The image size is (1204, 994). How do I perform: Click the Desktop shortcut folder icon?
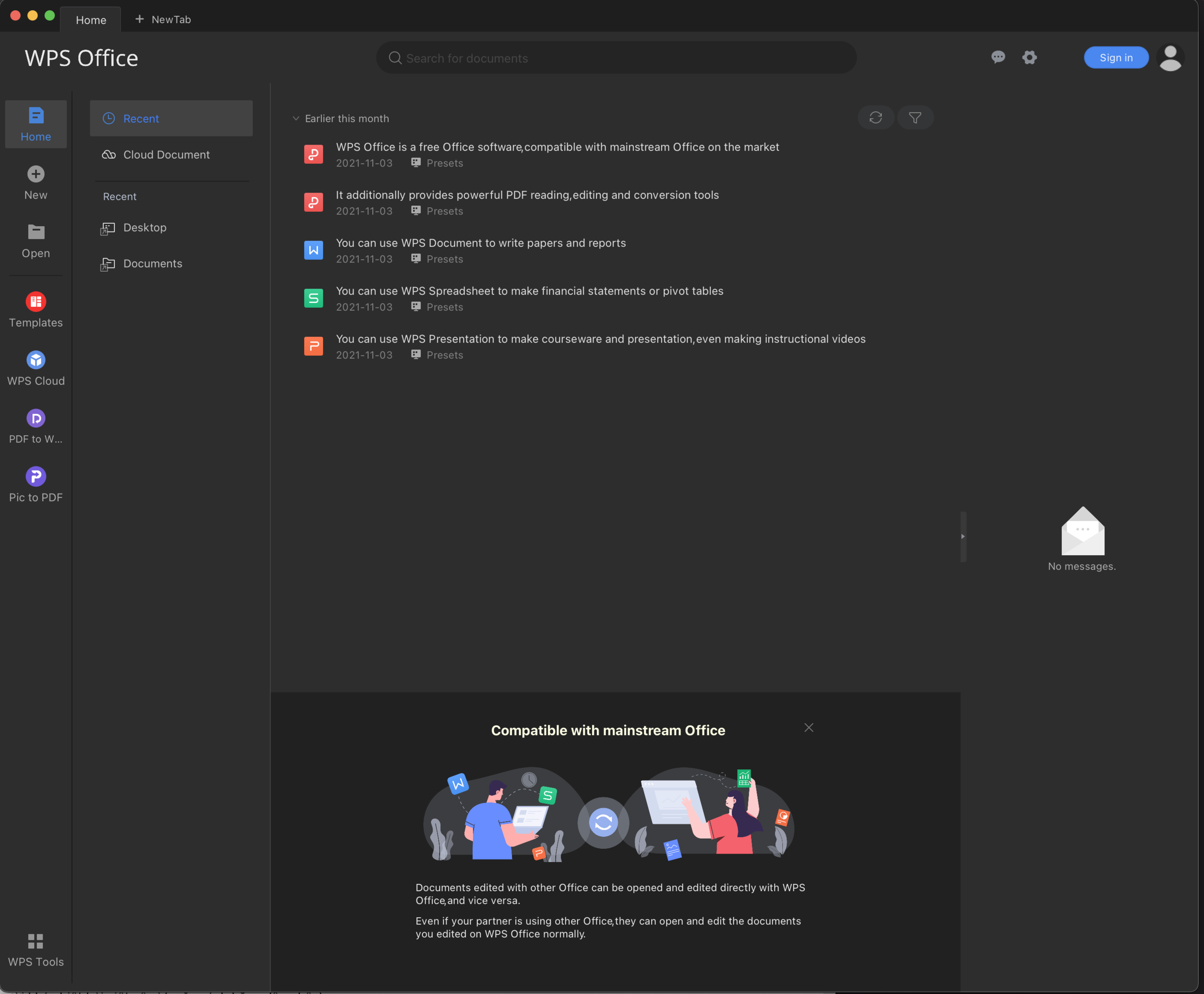coord(108,229)
